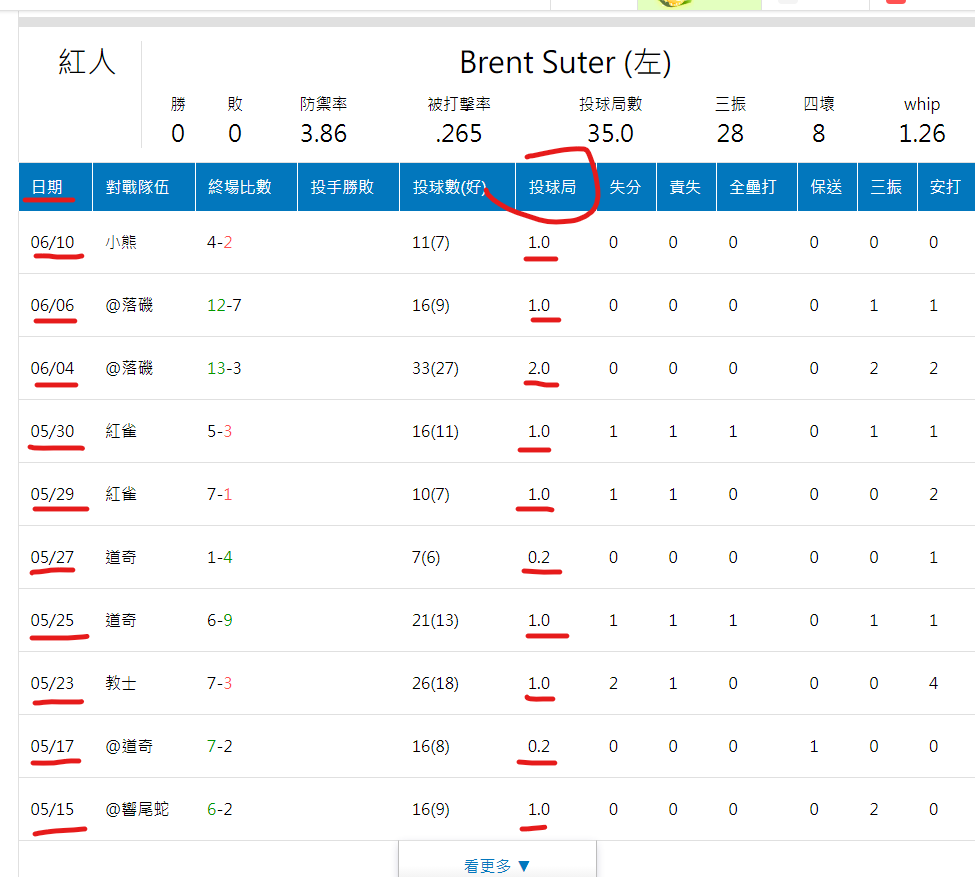Click pitch count 11(7)
The height and width of the screenshot is (877, 975).
coord(430,242)
